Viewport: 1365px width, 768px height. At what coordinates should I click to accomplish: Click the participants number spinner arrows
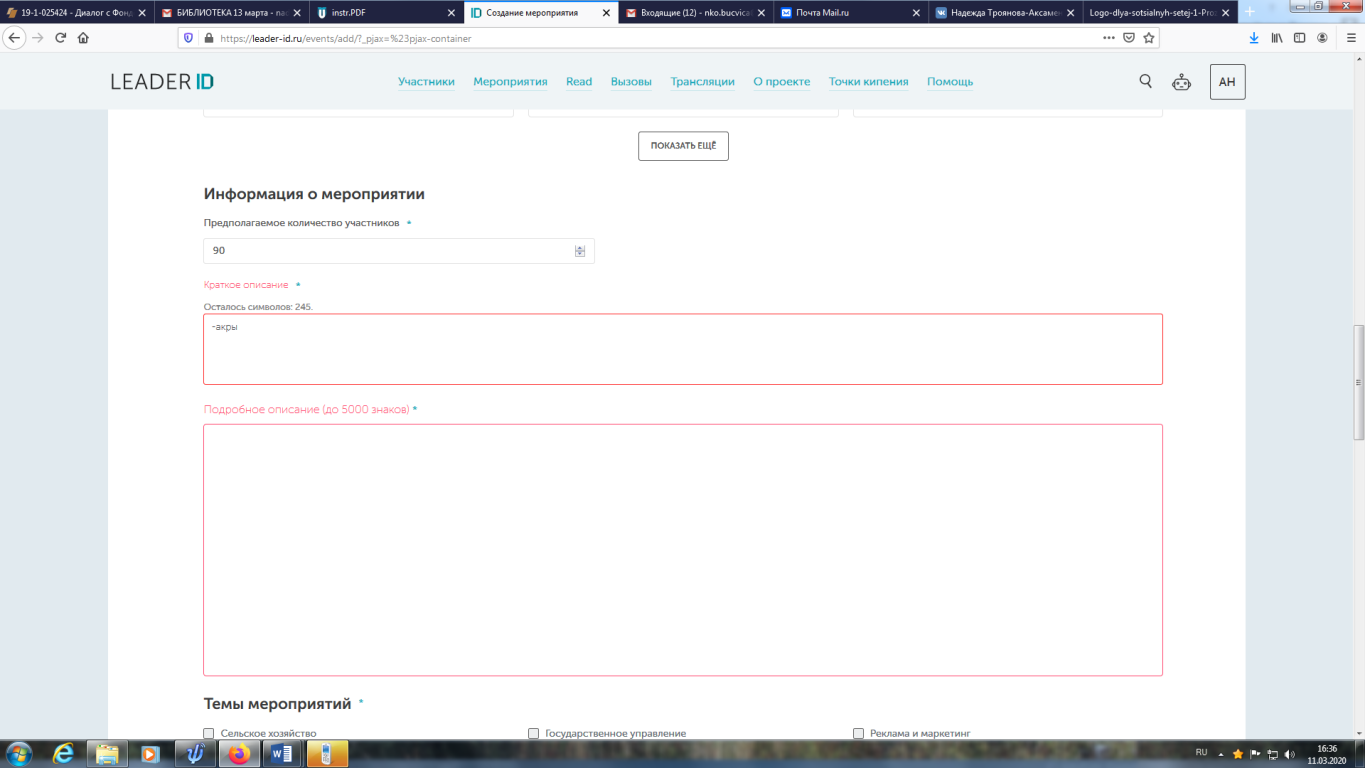(x=580, y=251)
